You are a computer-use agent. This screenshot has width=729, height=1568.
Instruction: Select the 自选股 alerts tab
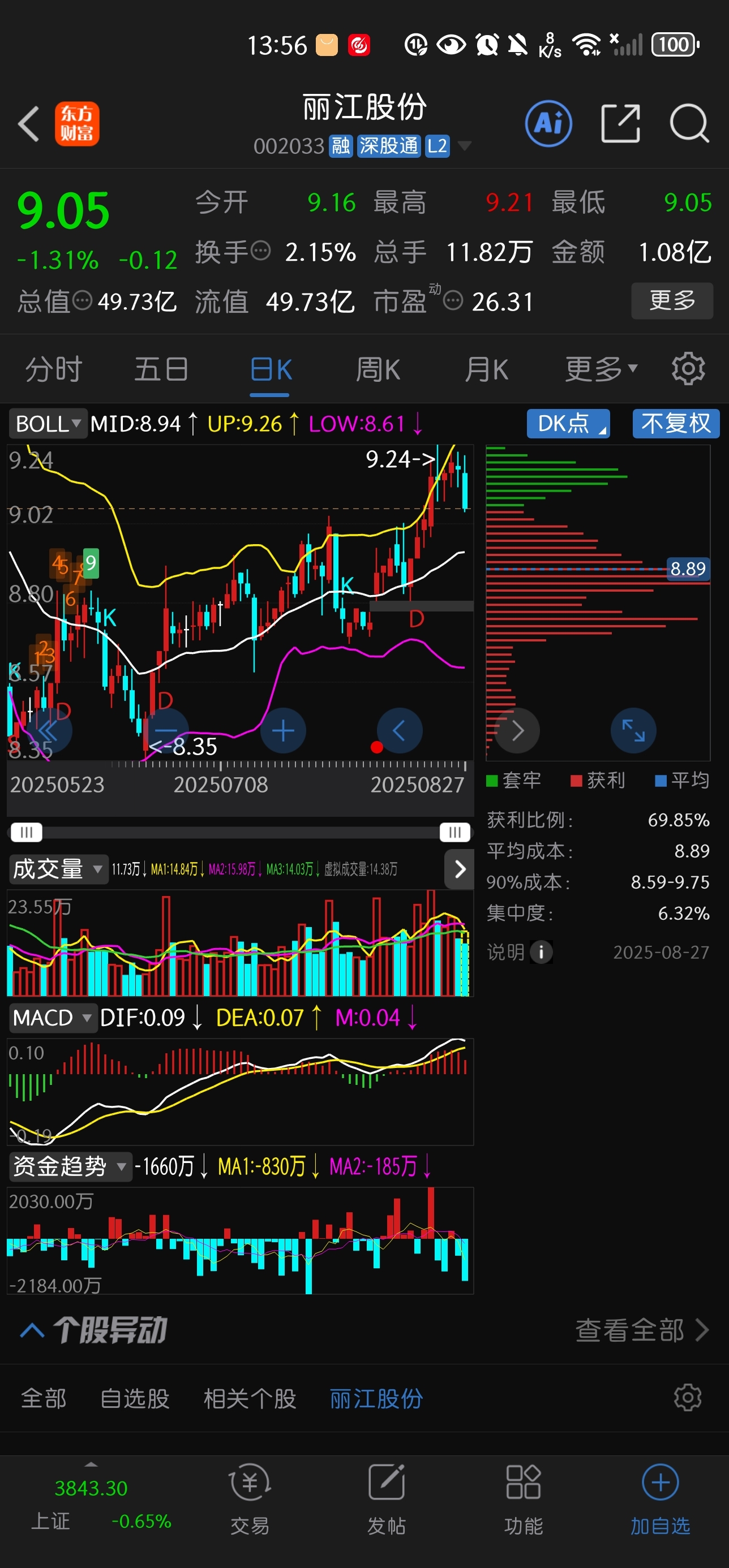coord(135,1399)
